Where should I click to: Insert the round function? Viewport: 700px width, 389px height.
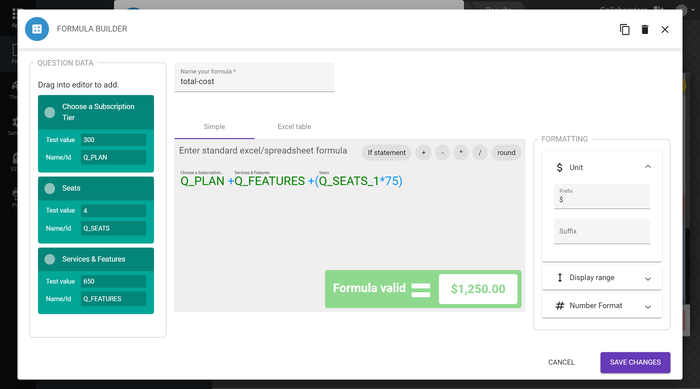click(x=506, y=153)
